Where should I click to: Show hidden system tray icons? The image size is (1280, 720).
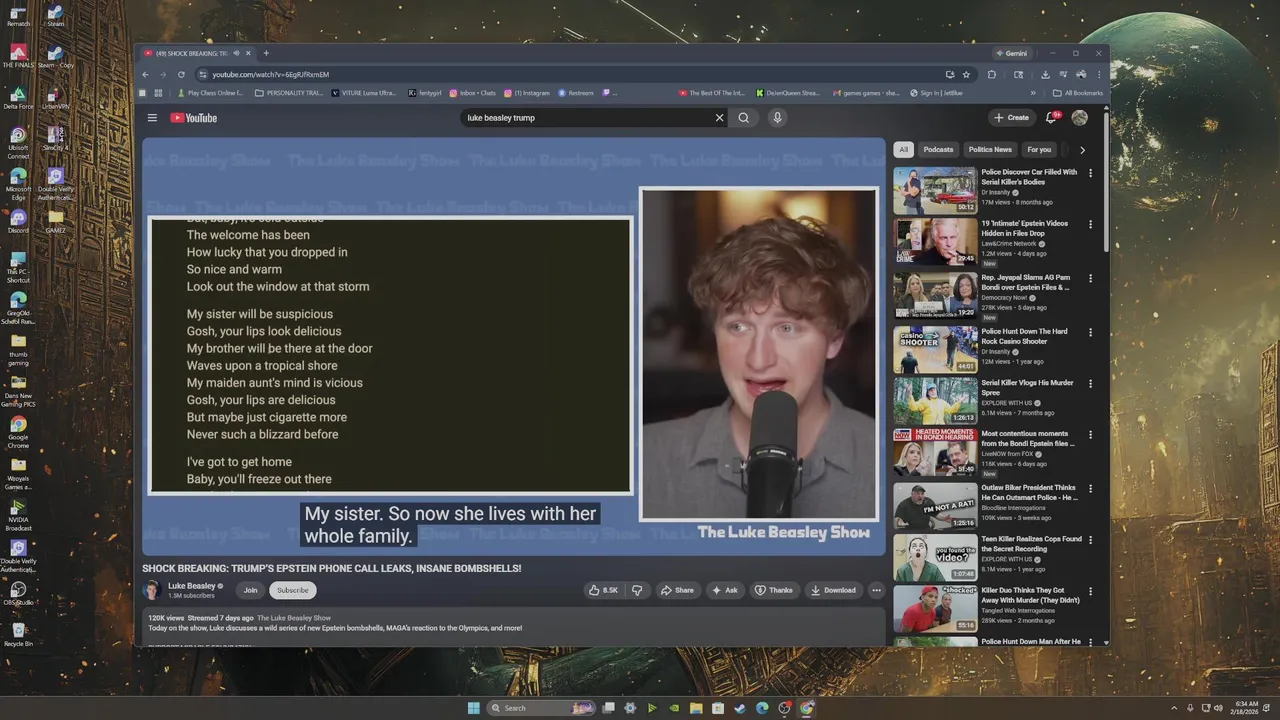[1175, 708]
